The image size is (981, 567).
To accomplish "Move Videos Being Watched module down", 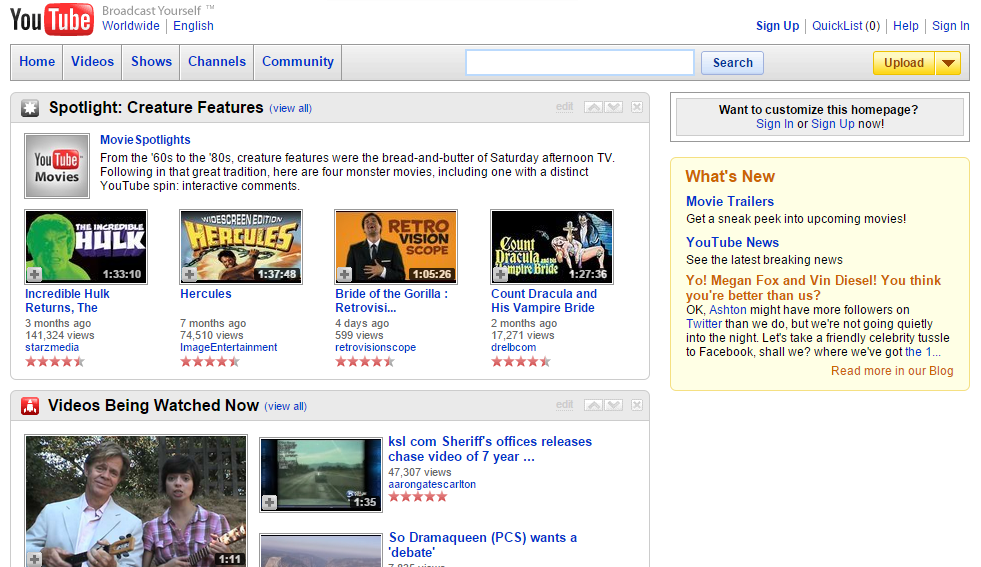I will [x=613, y=405].
